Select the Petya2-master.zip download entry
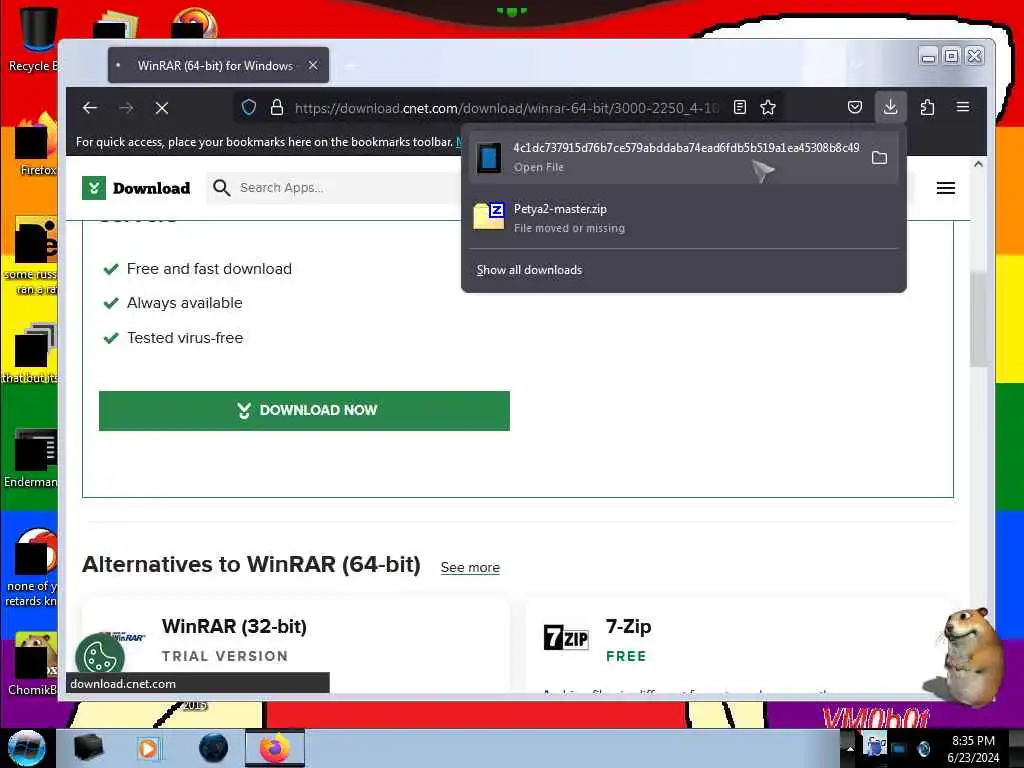1024x768 pixels. coord(683,217)
